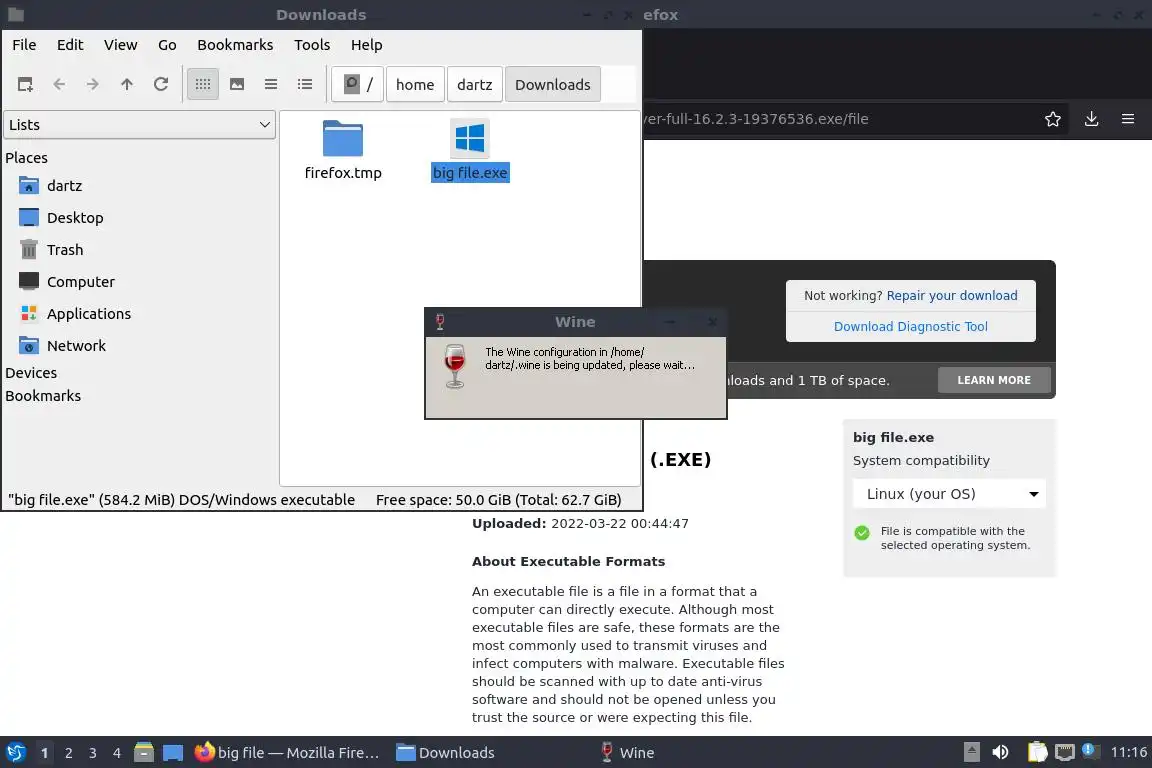Open the View menu
Screen dimensions: 1152x768
pos(120,45)
